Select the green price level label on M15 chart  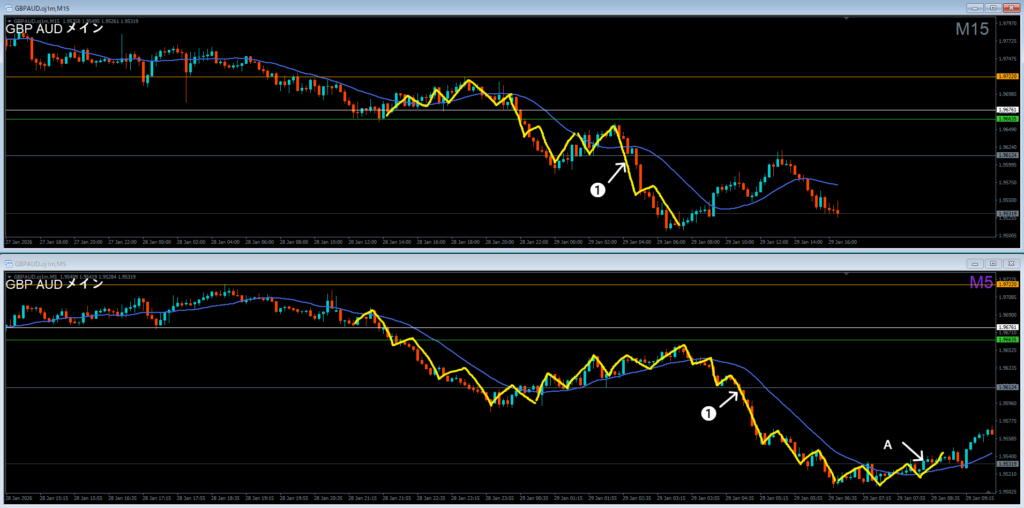1006,119
